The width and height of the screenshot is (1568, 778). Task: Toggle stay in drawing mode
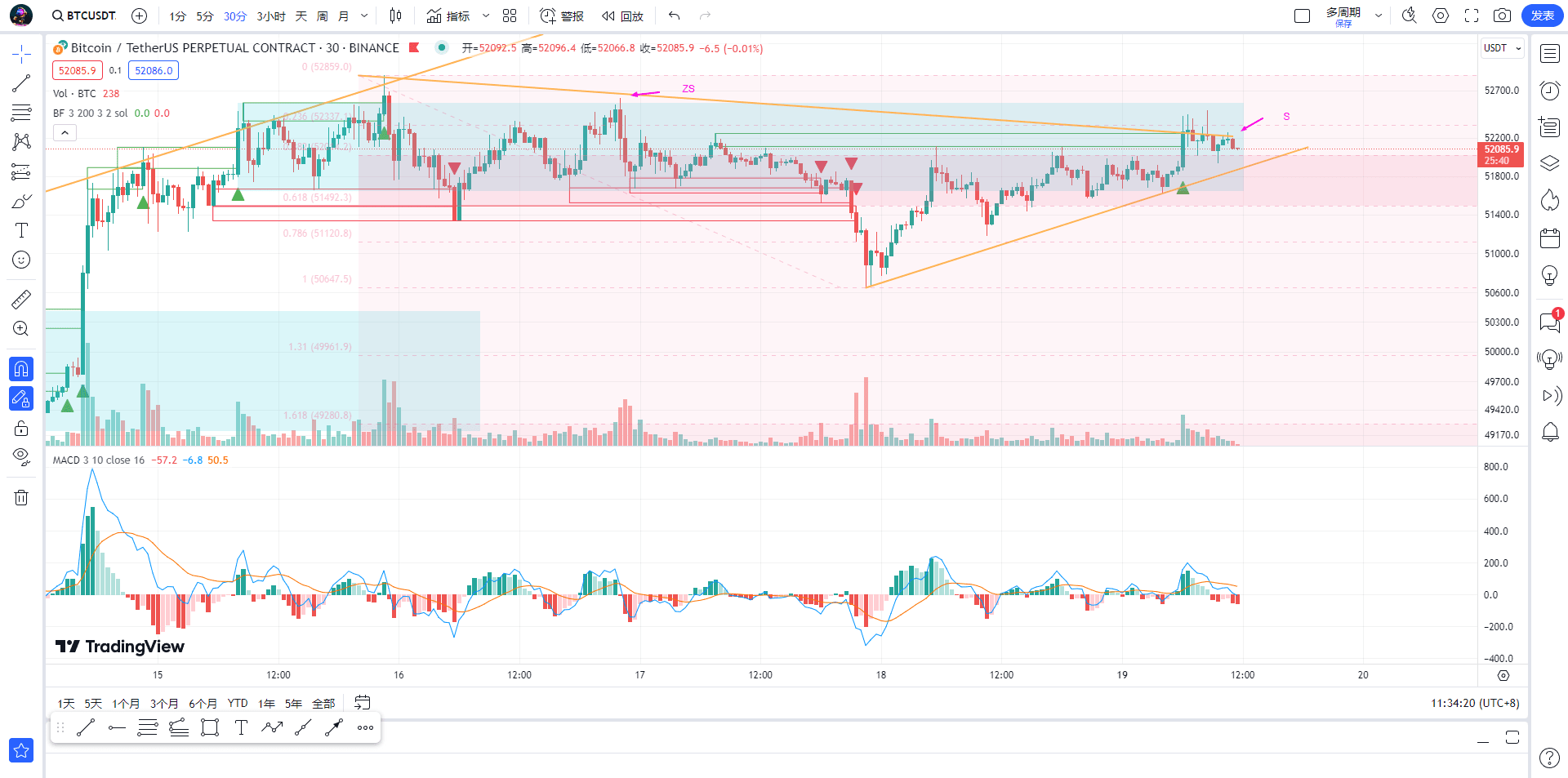21,398
